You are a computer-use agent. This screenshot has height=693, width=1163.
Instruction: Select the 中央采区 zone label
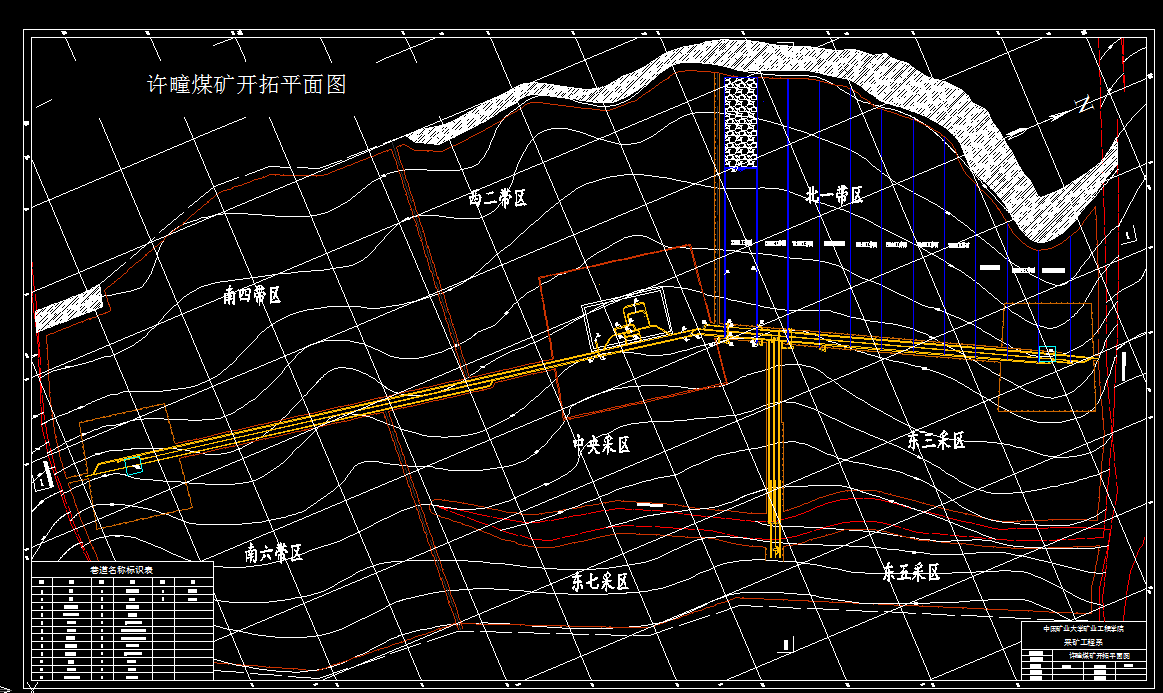point(601,444)
